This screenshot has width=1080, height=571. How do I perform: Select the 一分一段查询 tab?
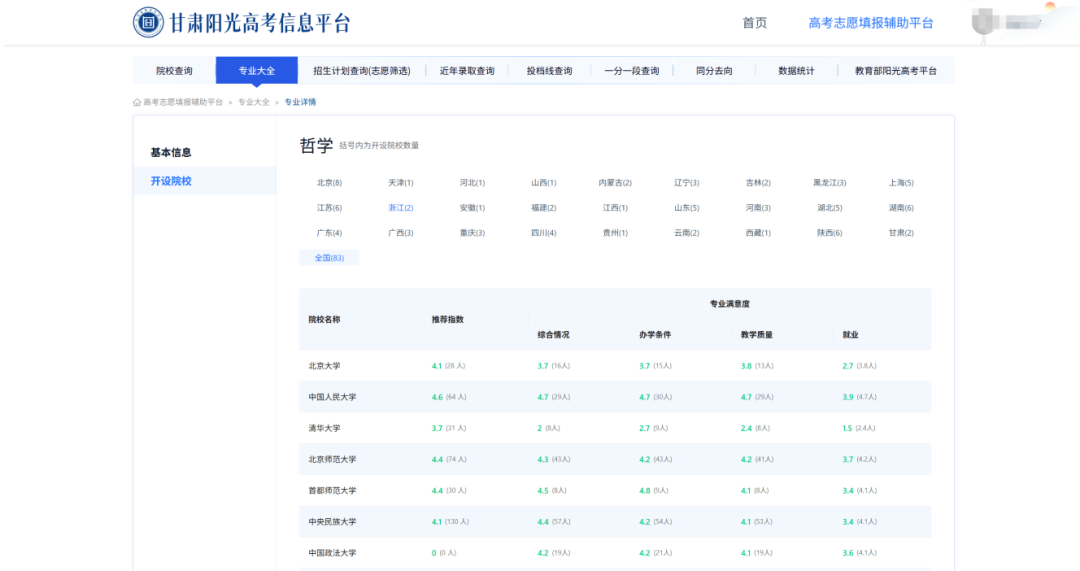(632, 70)
